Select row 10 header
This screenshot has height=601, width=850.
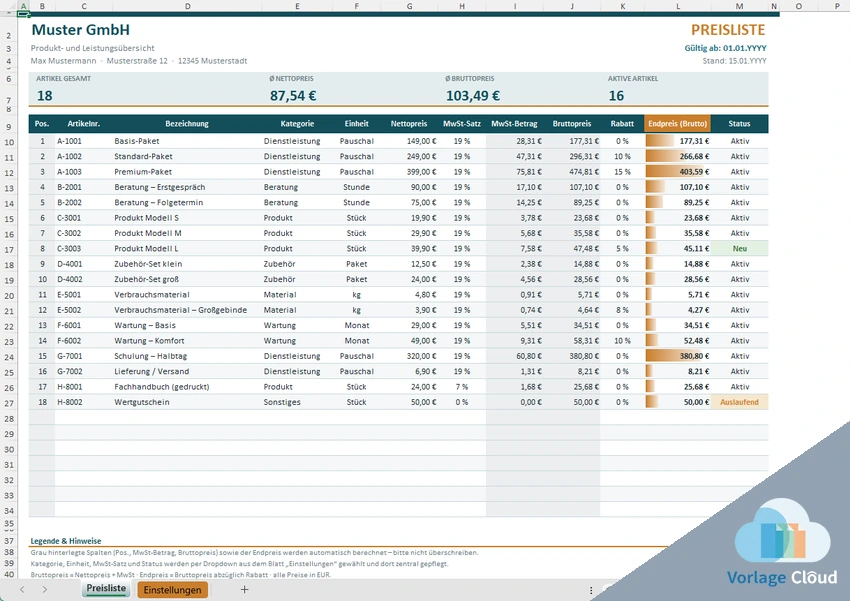[9, 142]
